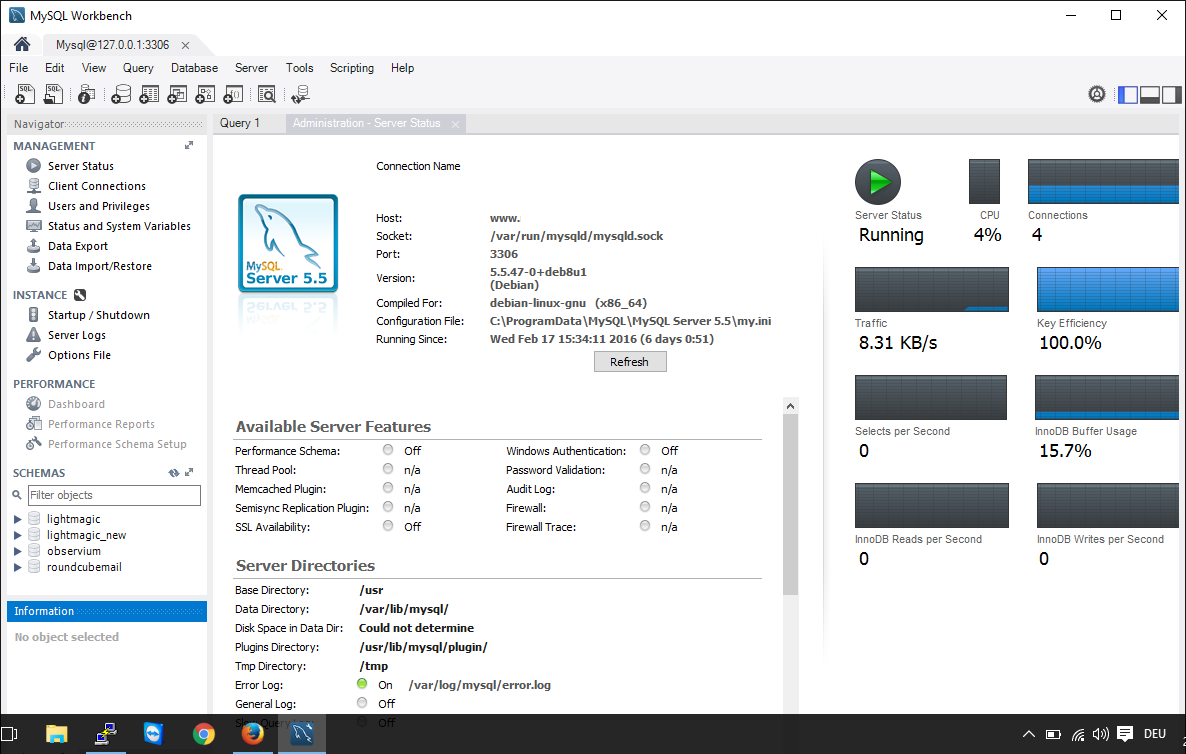Open the File menu
Image resolution: width=1186 pixels, height=754 pixels.
[18, 68]
